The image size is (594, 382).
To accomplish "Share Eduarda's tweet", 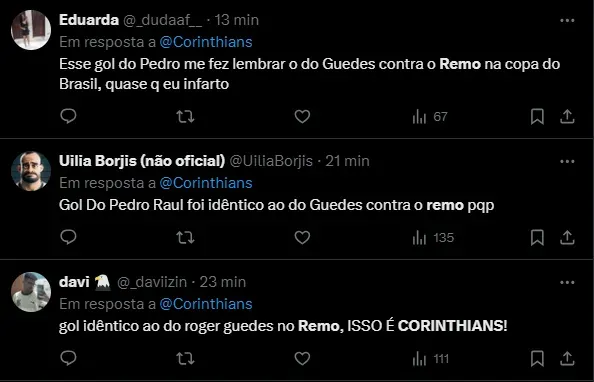I will 567,116.
